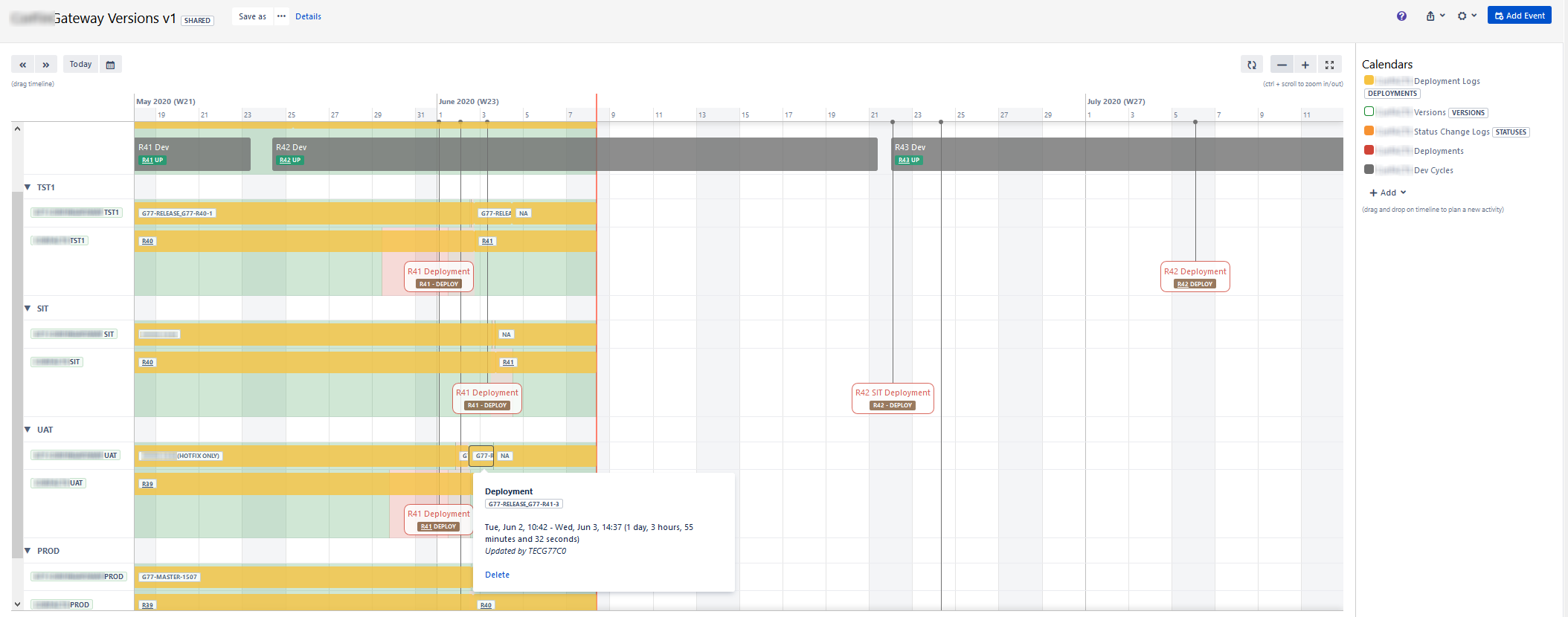Select the R41 Deployment marker in SIT

pos(487,398)
